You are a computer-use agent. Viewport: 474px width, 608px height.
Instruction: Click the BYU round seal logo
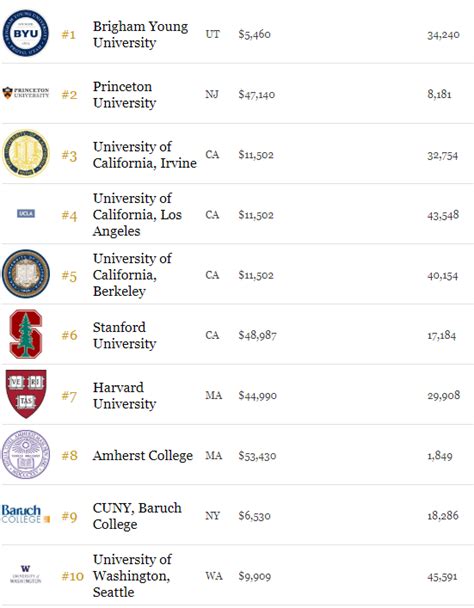coord(26,33)
